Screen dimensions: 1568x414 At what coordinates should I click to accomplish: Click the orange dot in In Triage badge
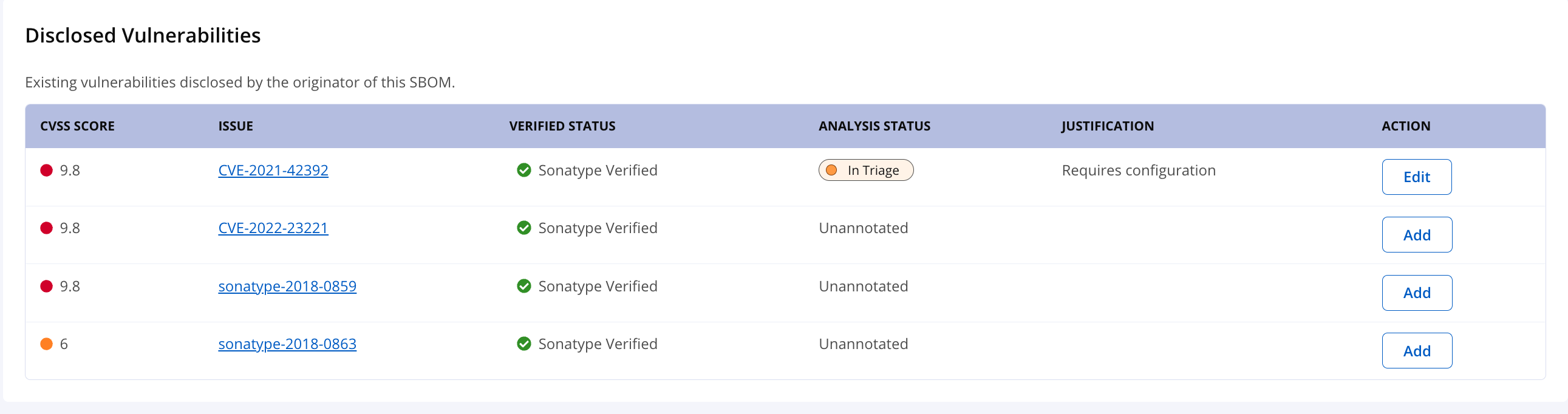pos(831,171)
